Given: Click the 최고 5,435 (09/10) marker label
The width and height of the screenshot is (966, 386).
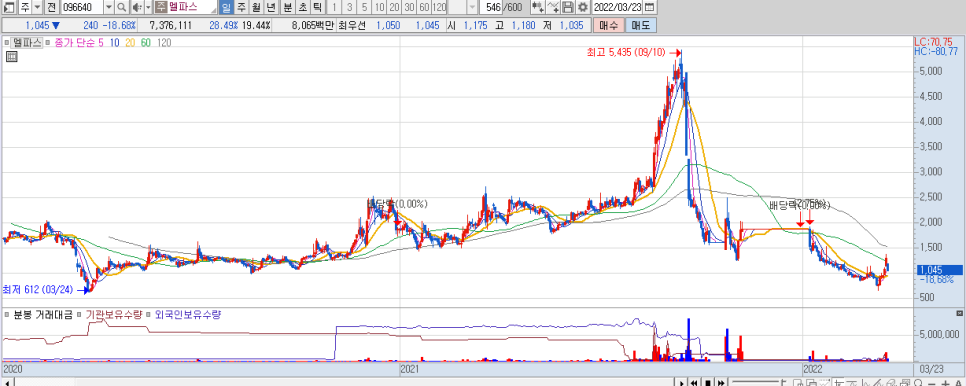Looking at the screenshot, I should (626, 53).
